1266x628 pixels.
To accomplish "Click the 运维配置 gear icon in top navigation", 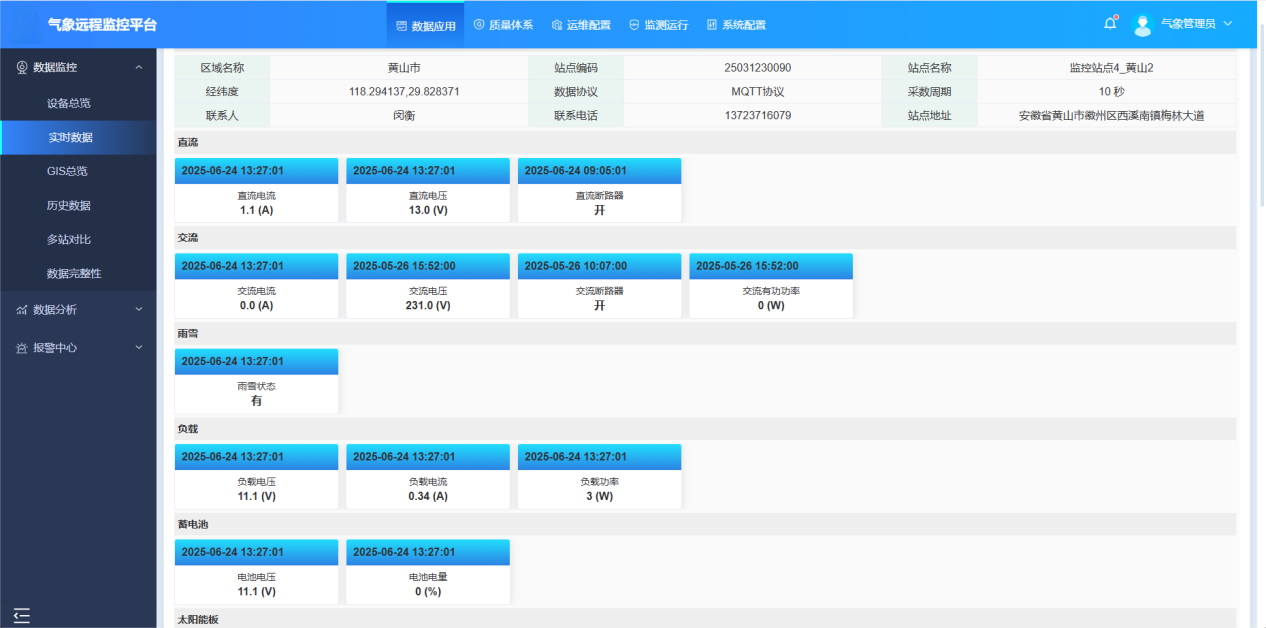I will pos(557,25).
